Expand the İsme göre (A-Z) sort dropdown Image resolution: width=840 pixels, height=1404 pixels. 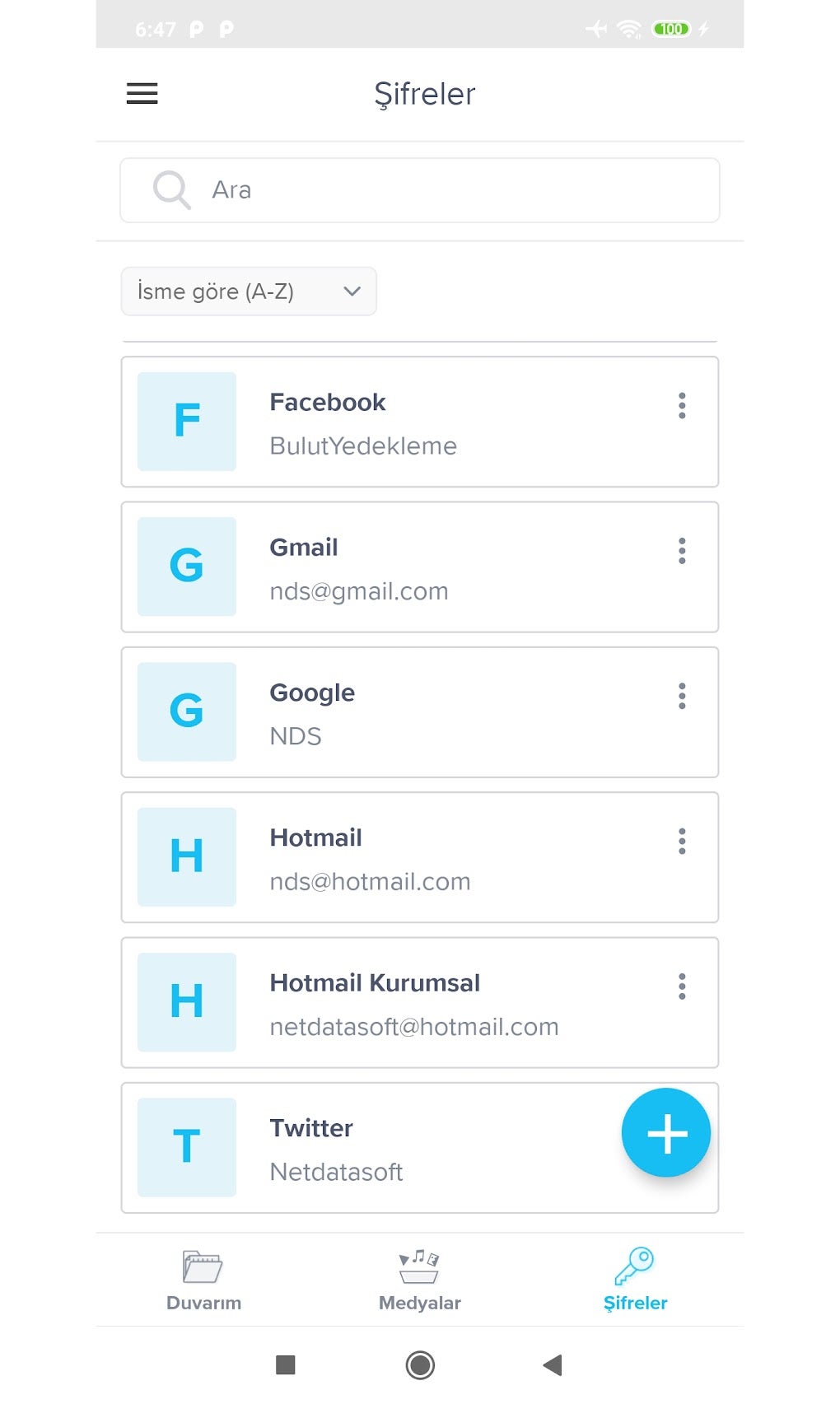(249, 292)
